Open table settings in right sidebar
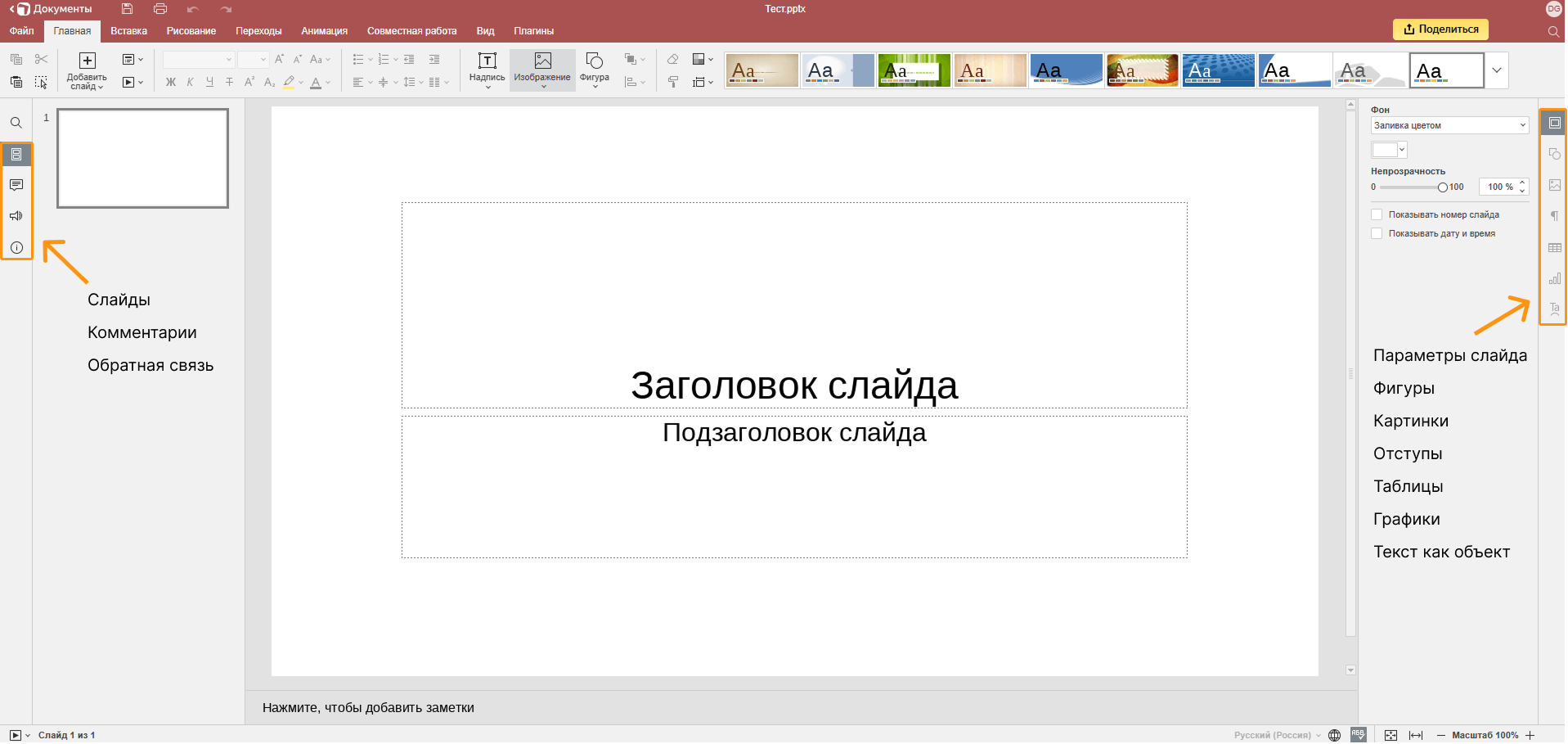This screenshot has width=1568, height=744. tap(1554, 247)
